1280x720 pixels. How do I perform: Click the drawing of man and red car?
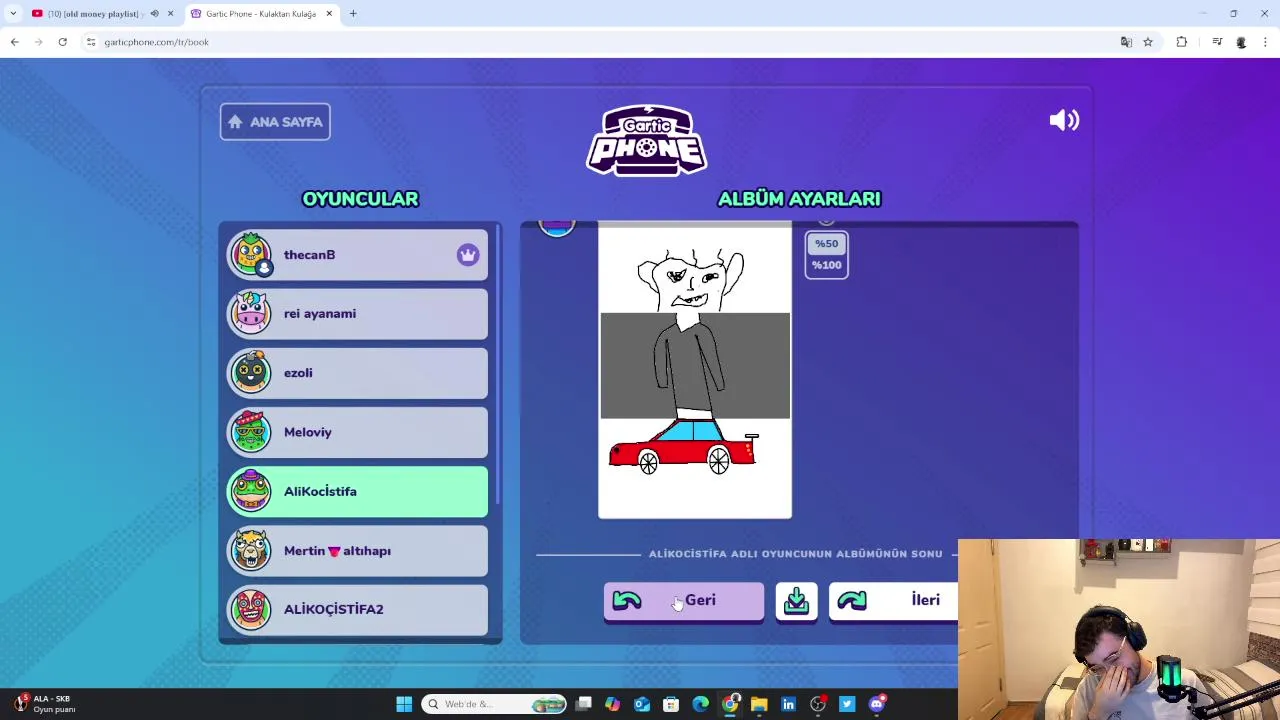click(x=695, y=372)
